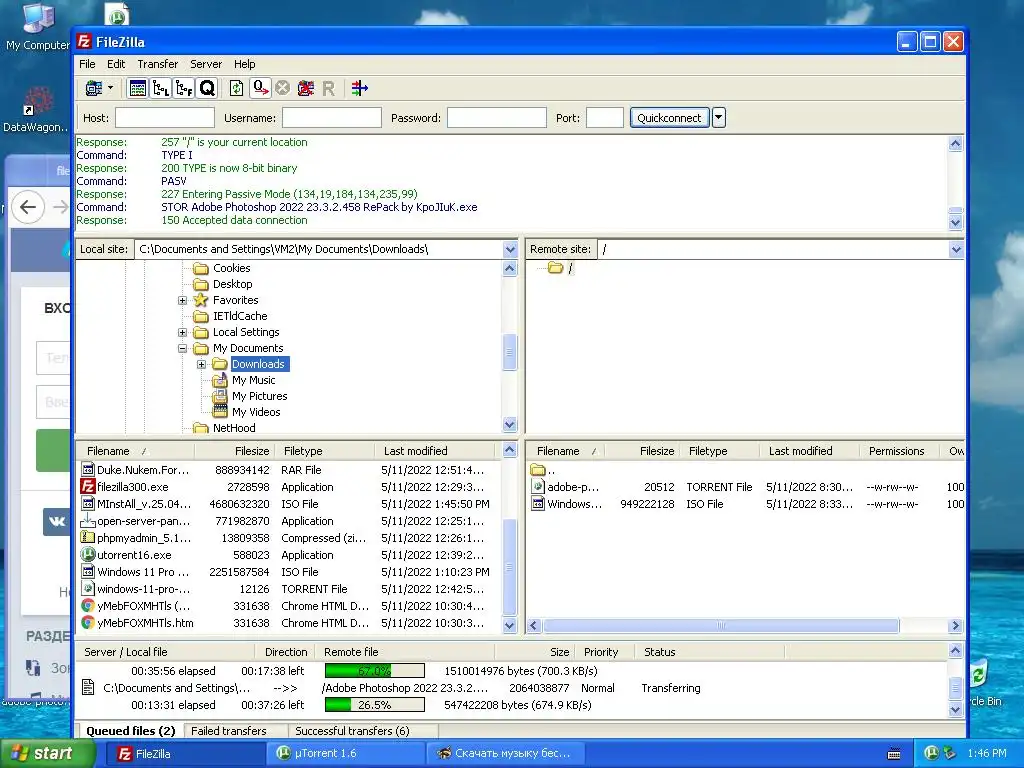This screenshot has width=1024, height=768.
Task: Click inside the Host input field
Action: click(165, 118)
